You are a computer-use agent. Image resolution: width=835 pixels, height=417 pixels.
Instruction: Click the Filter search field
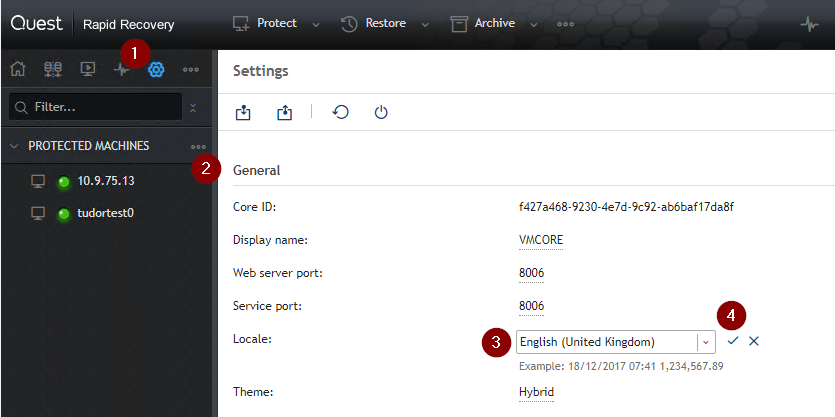click(96, 108)
